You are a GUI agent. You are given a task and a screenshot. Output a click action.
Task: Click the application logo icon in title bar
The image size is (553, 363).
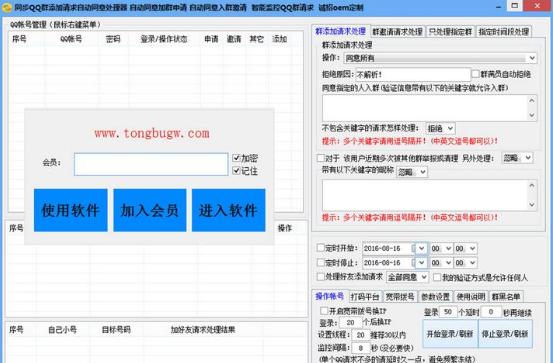click(7, 7)
